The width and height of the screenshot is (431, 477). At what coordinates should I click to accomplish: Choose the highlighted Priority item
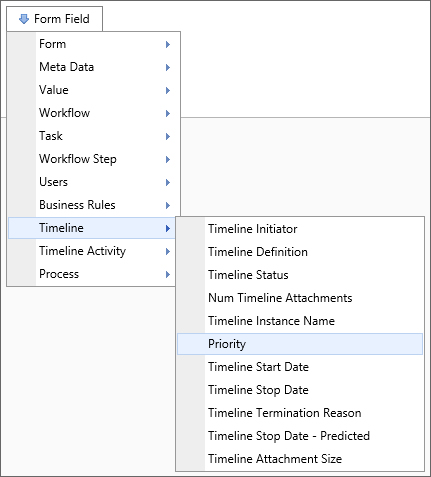coord(300,344)
